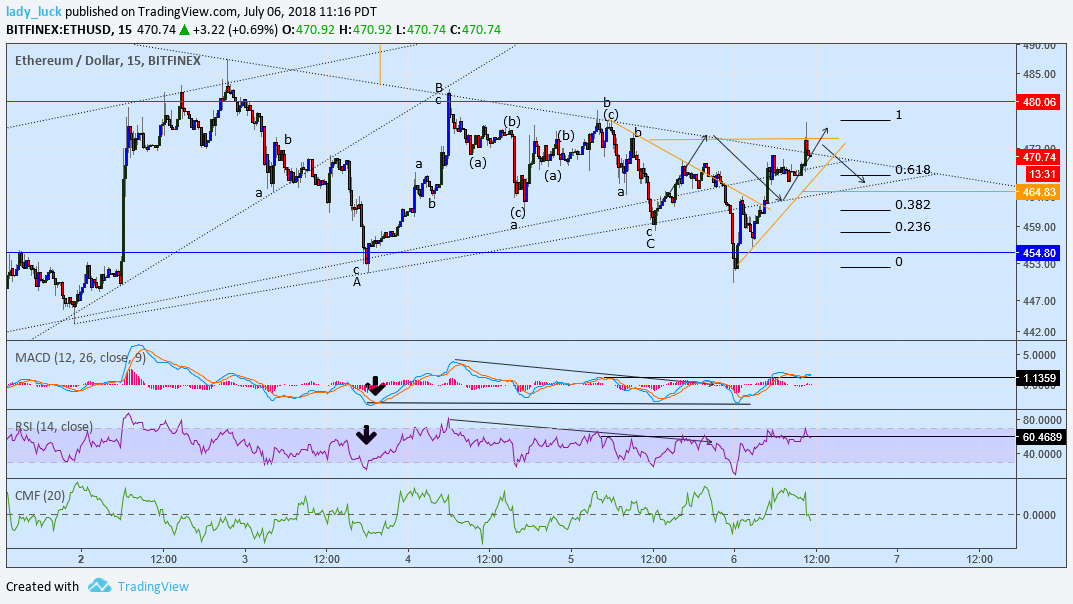Select the CMF (20) indicator title
The image size is (1073, 604).
coord(40,495)
